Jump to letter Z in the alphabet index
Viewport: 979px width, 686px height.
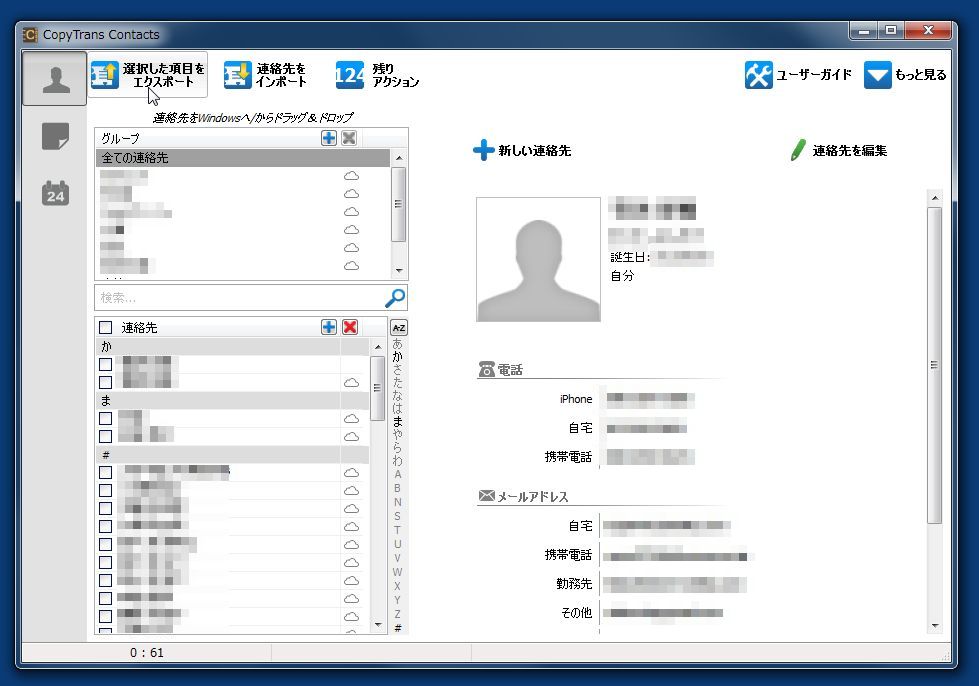point(398,614)
